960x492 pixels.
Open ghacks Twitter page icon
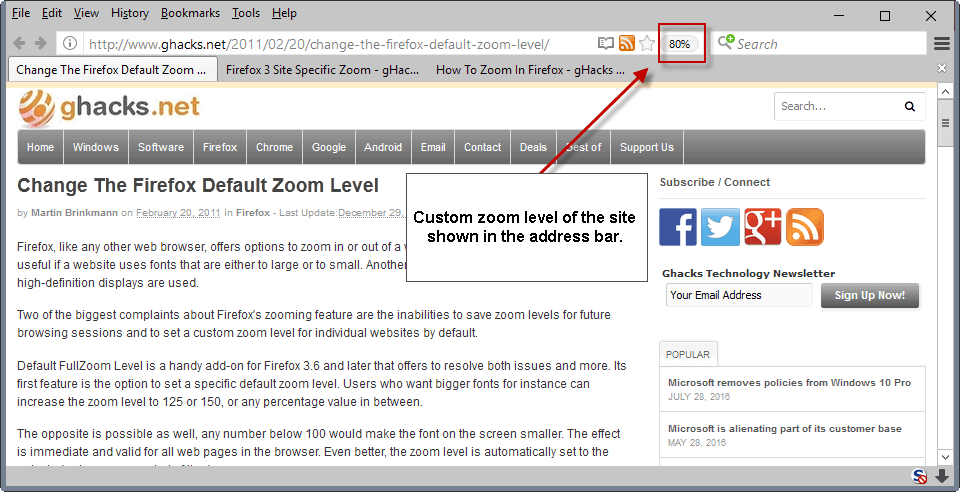(x=720, y=227)
